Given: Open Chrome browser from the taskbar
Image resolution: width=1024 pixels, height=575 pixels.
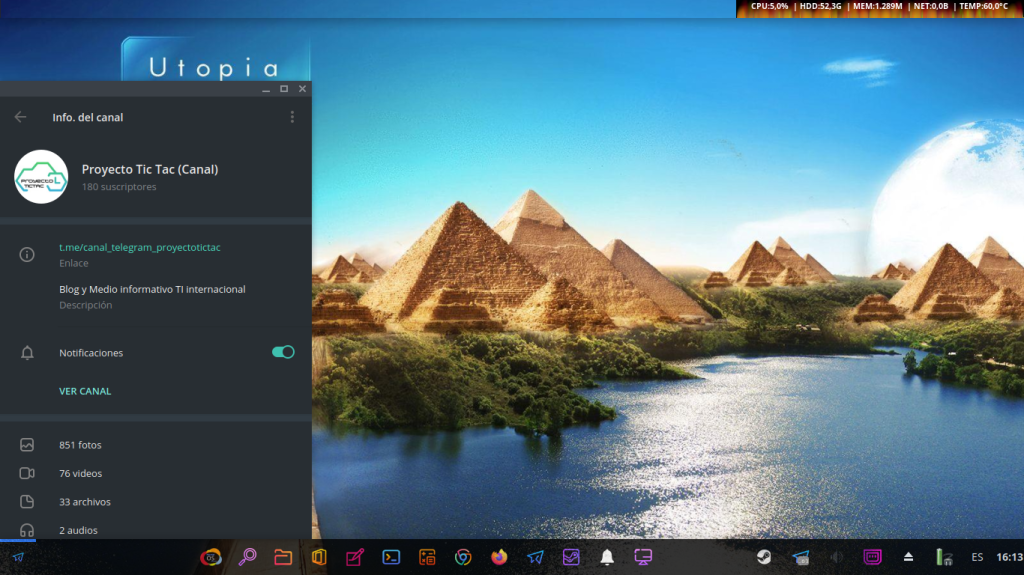Looking at the screenshot, I should coord(463,557).
